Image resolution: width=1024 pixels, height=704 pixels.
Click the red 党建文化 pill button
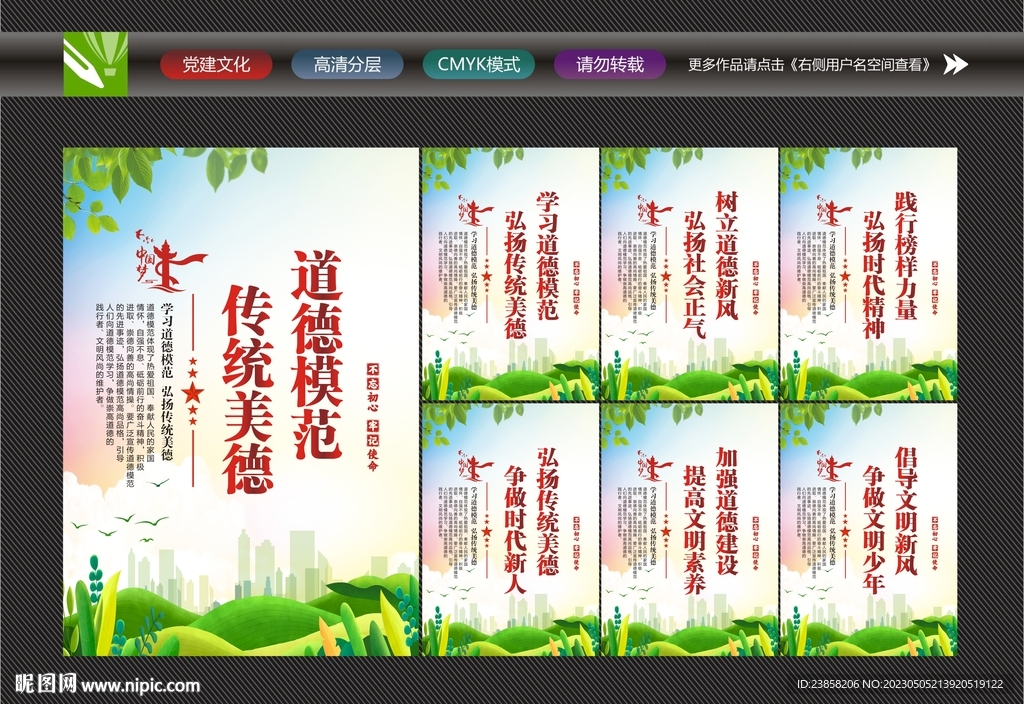click(x=216, y=65)
